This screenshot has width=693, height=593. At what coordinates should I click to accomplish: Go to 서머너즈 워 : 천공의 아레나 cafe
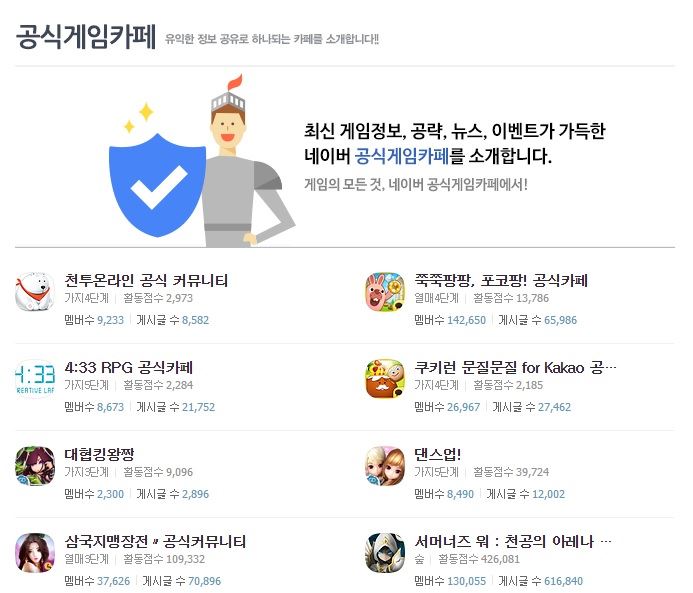[513, 542]
